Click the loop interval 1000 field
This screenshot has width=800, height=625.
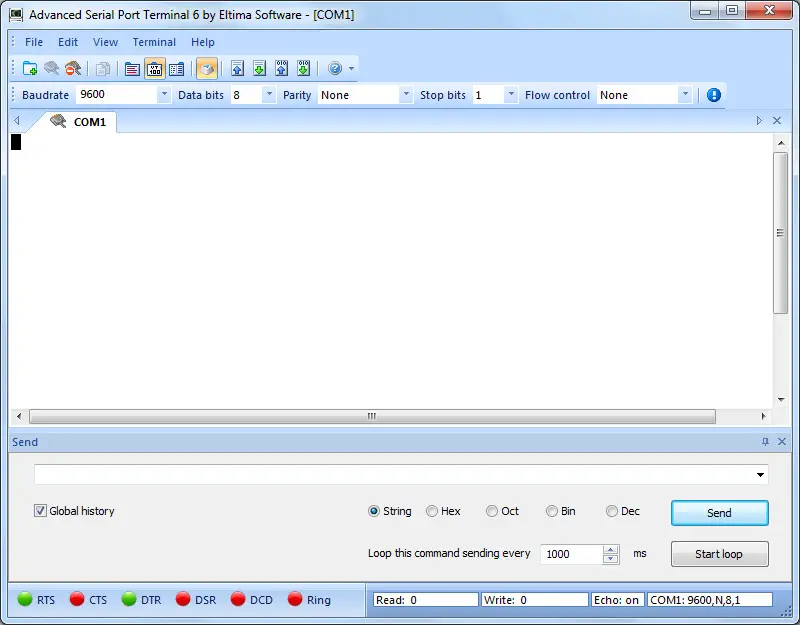point(571,554)
